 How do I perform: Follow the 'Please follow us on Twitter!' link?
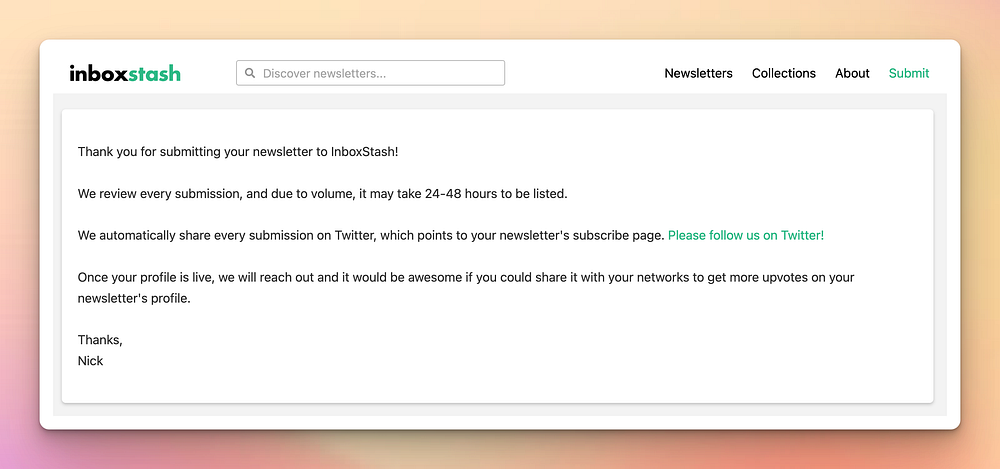tap(746, 235)
